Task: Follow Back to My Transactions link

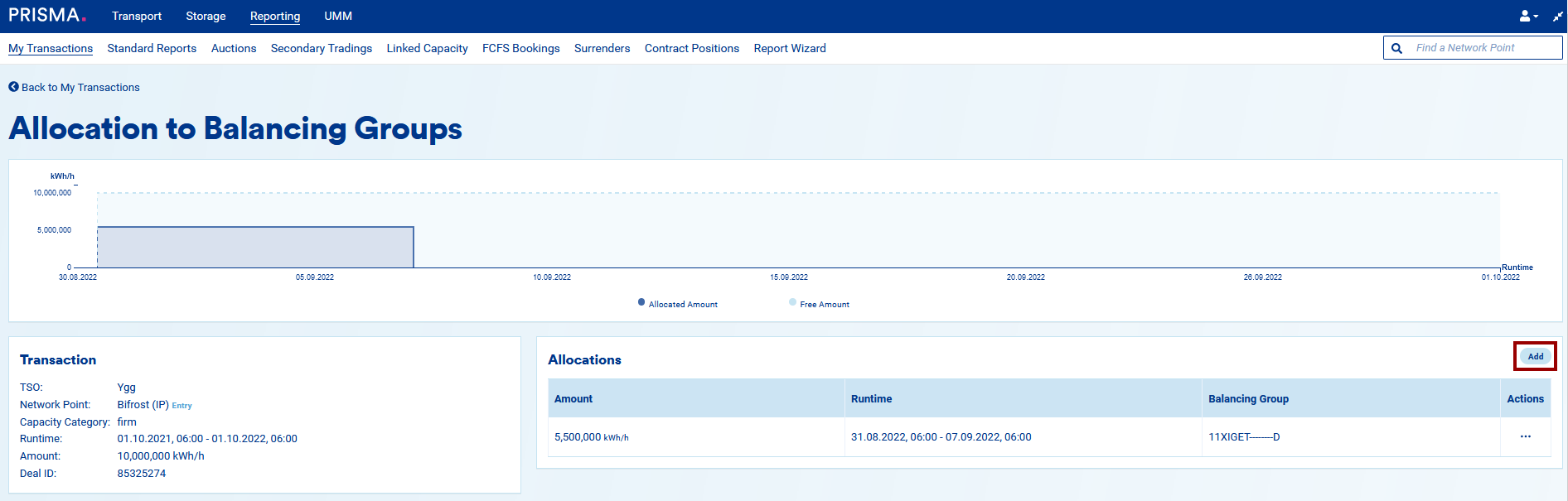Action: tap(80, 87)
